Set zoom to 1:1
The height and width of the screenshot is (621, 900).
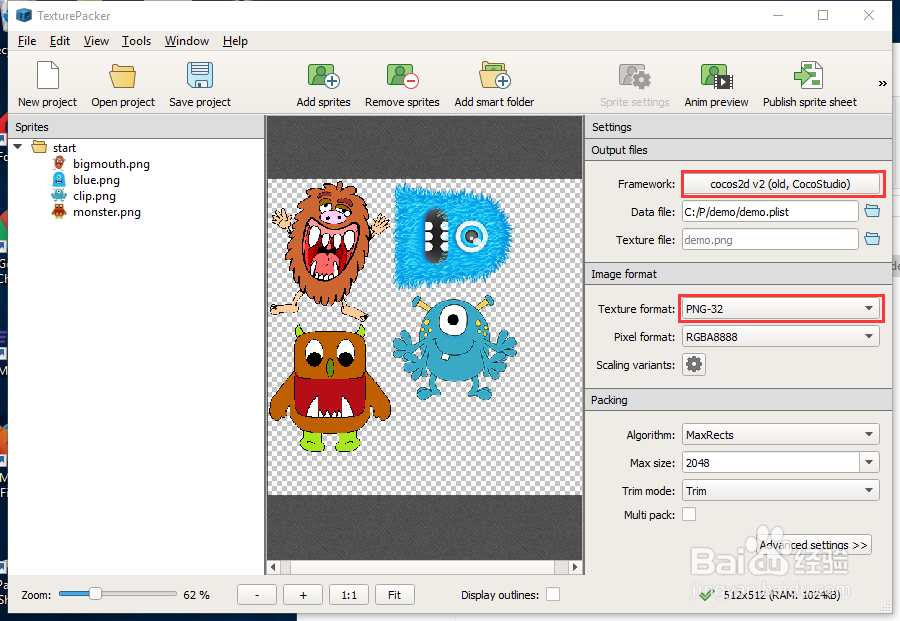tap(348, 595)
